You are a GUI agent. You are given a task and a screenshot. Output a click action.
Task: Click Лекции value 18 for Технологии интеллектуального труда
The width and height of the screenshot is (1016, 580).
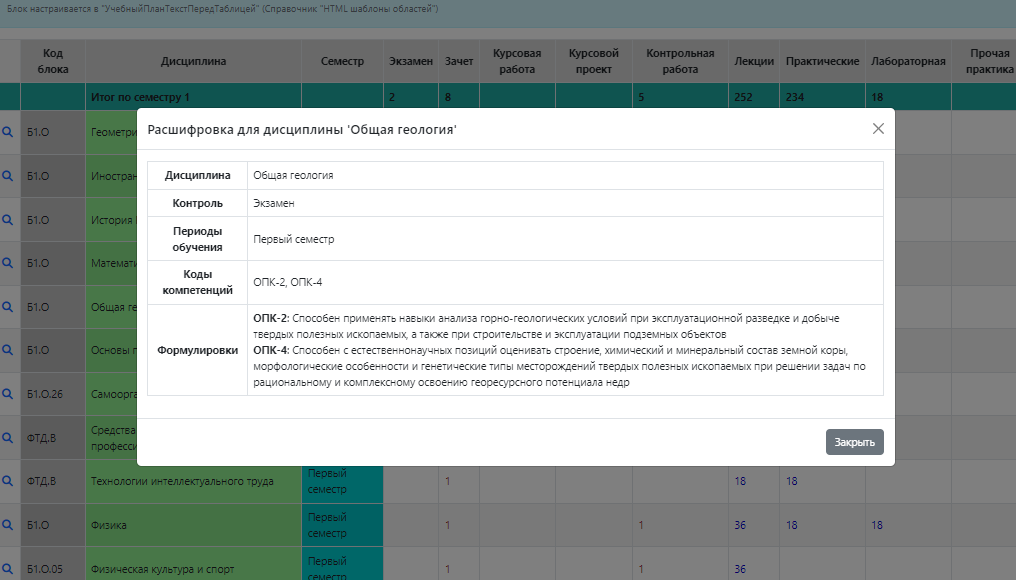click(741, 481)
